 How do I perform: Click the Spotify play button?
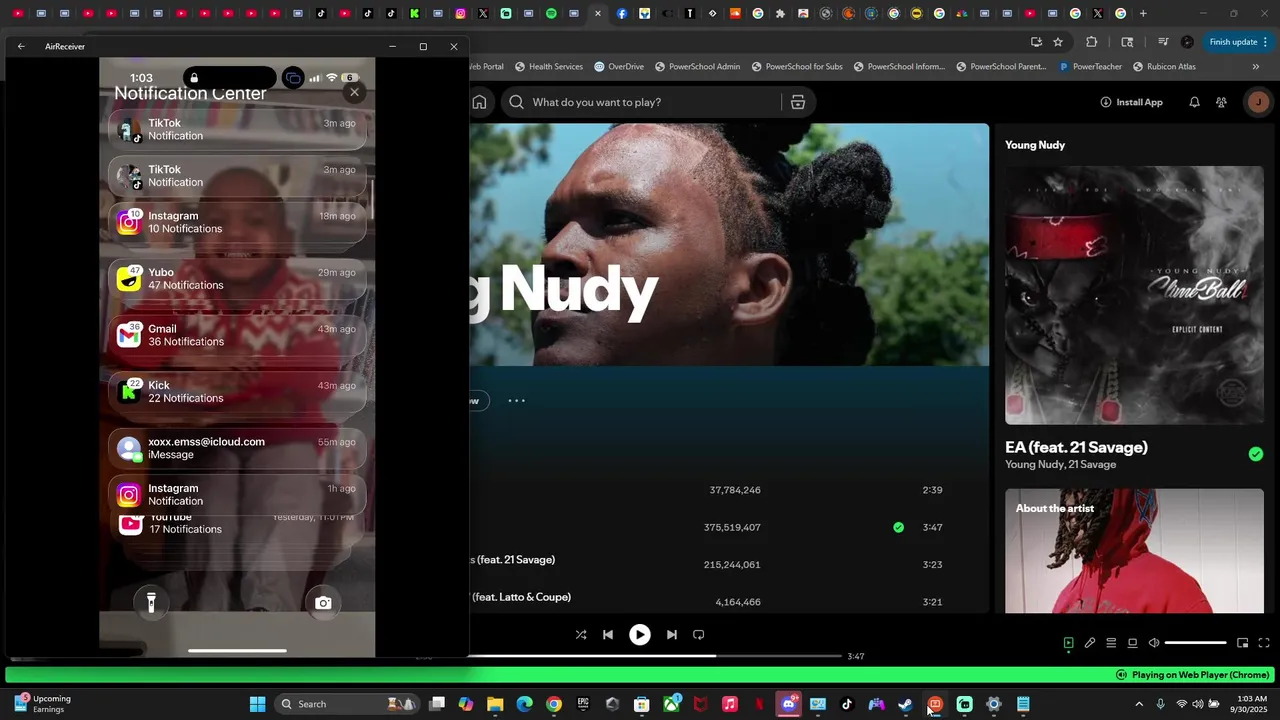point(640,634)
